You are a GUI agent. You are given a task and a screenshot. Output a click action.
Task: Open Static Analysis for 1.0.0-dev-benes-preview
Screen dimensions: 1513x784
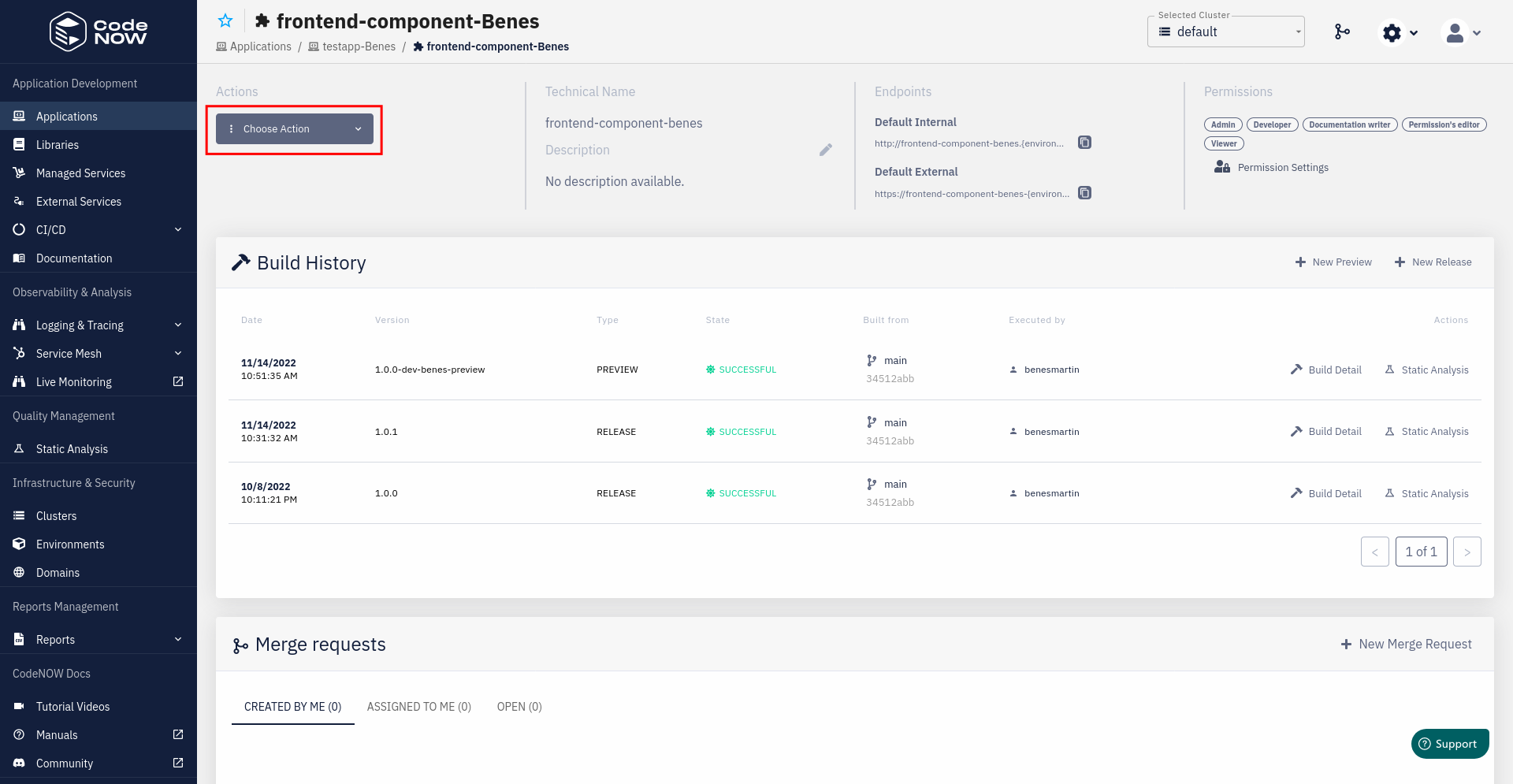click(1427, 370)
